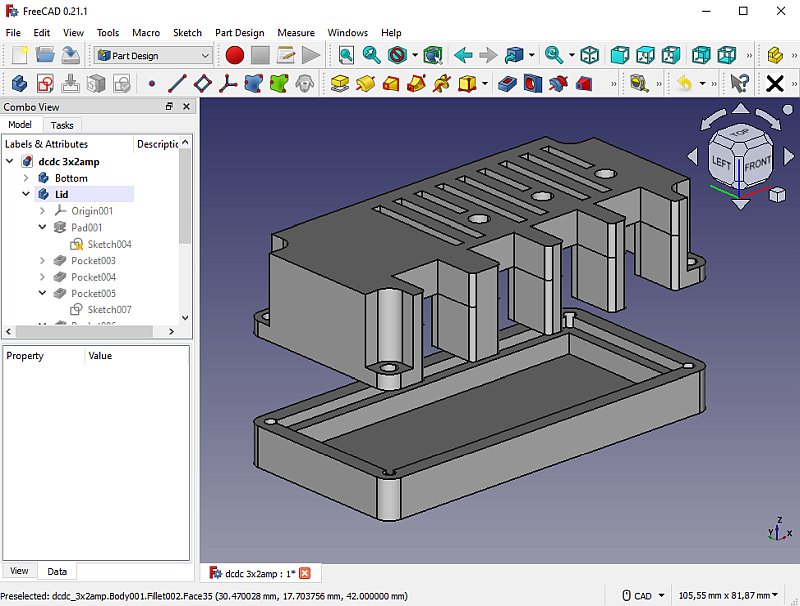
Task: Click the Pocket tool icon
Action: click(x=507, y=83)
